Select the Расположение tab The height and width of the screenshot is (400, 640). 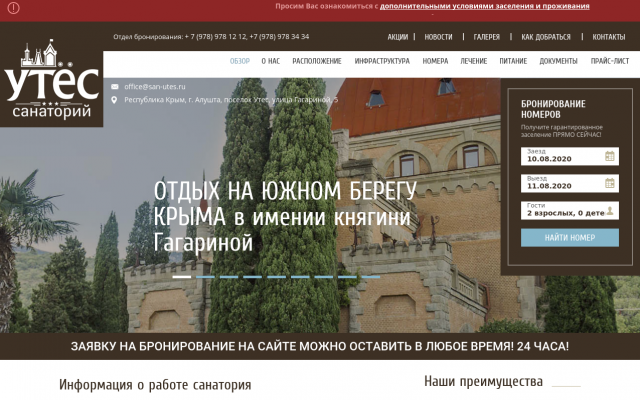(x=317, y=61)
